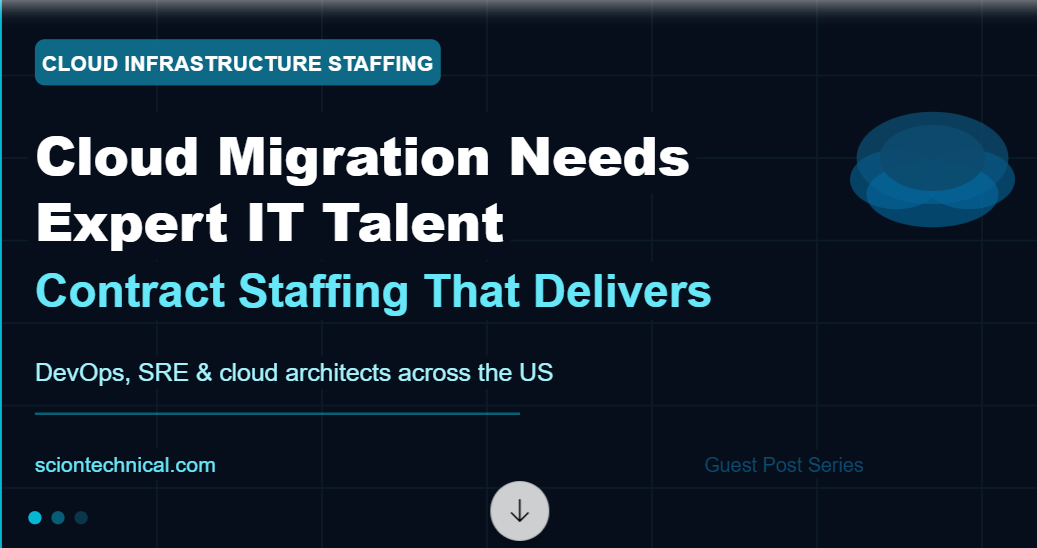The image size is (1037, 548).
Task: Switch to the second carousel dot
Action: click(x=58, y=518)
